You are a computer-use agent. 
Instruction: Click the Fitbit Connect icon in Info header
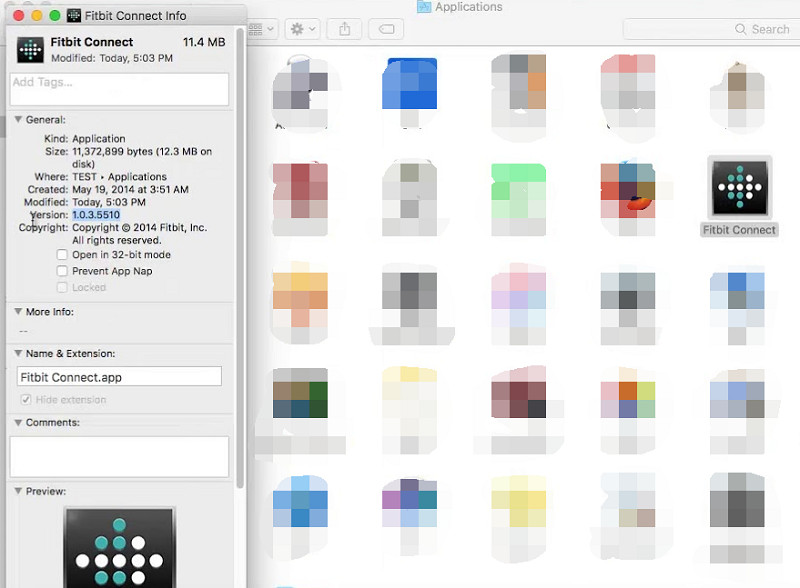(30, 50)
